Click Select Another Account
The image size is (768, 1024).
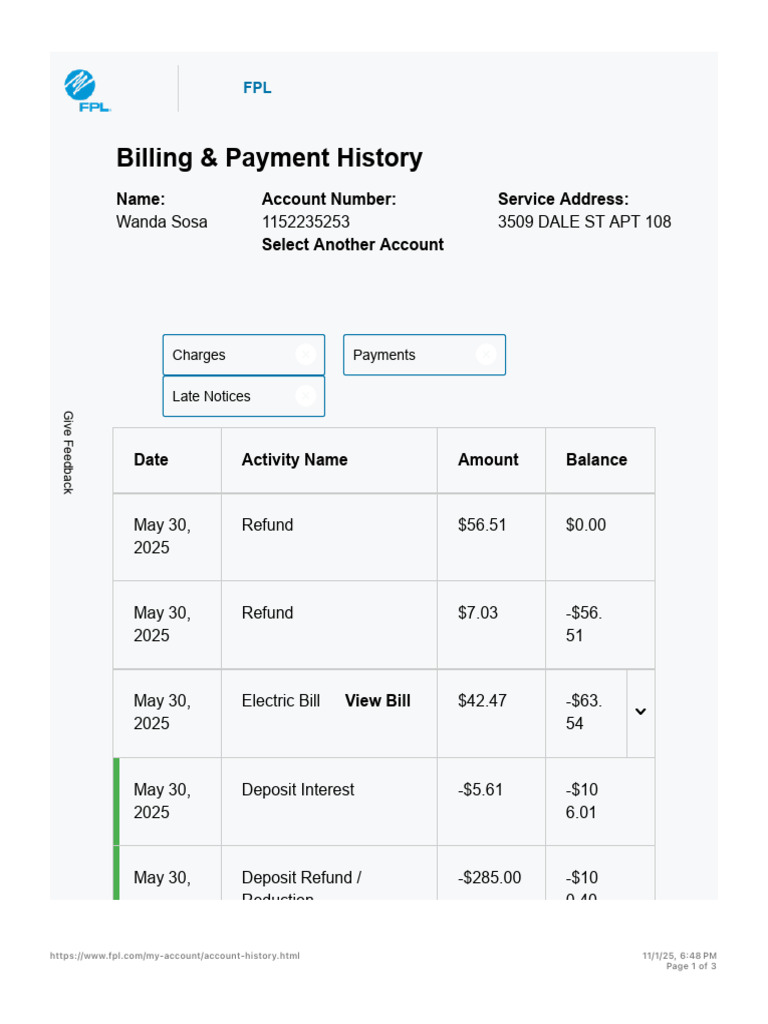tap(353, 244)
